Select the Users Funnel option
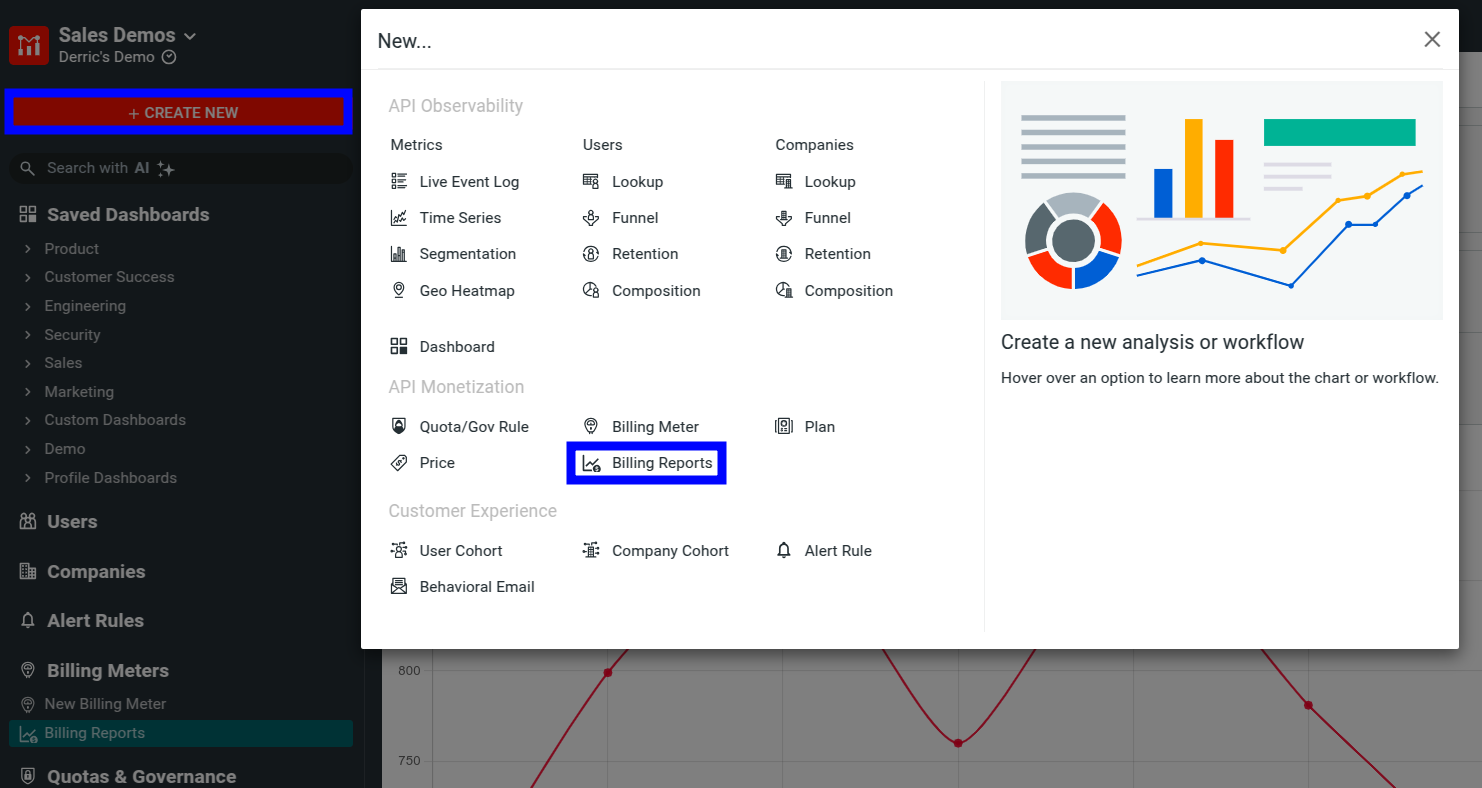 634,217
